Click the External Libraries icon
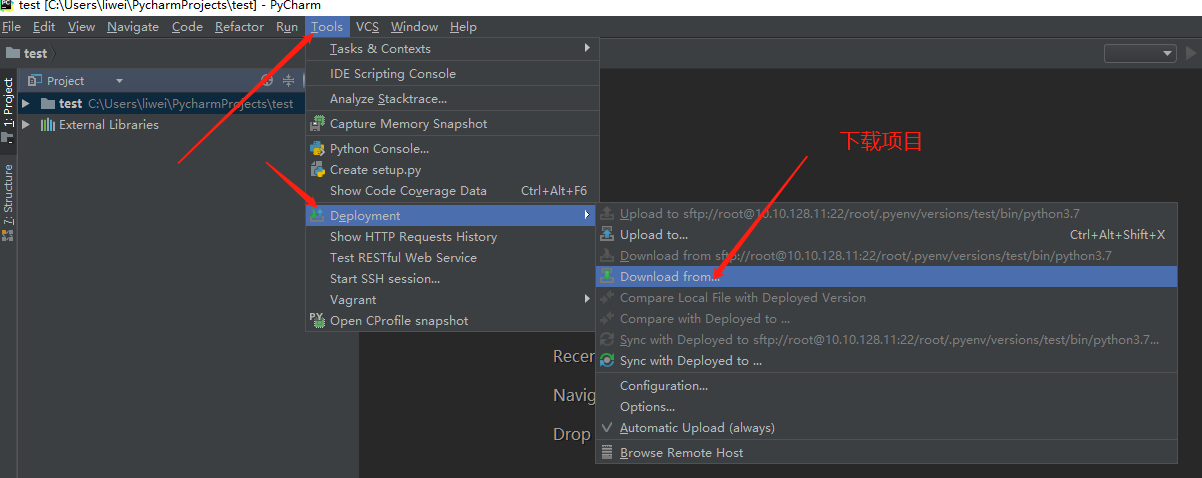The height and width of the screenshot is (478, 1202). point(47,124)
